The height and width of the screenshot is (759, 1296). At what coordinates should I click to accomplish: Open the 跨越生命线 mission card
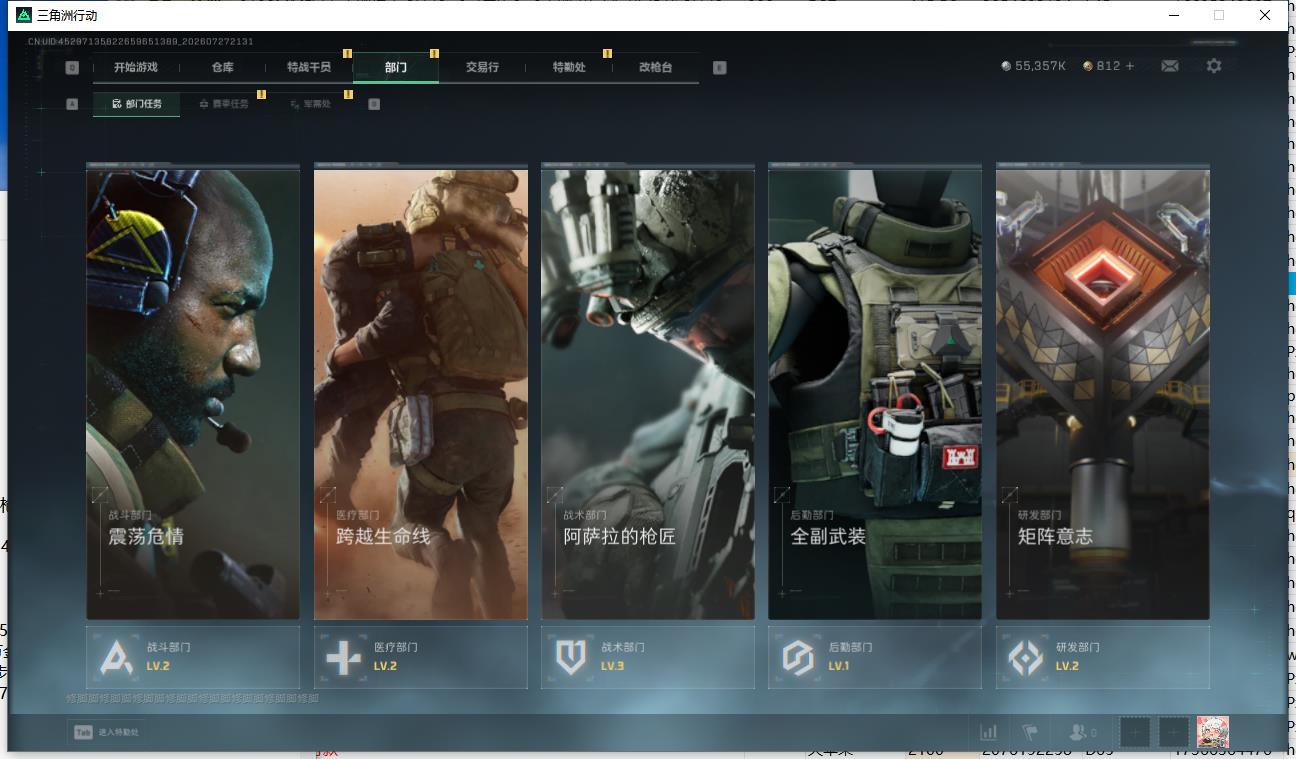tap(421, 392)
